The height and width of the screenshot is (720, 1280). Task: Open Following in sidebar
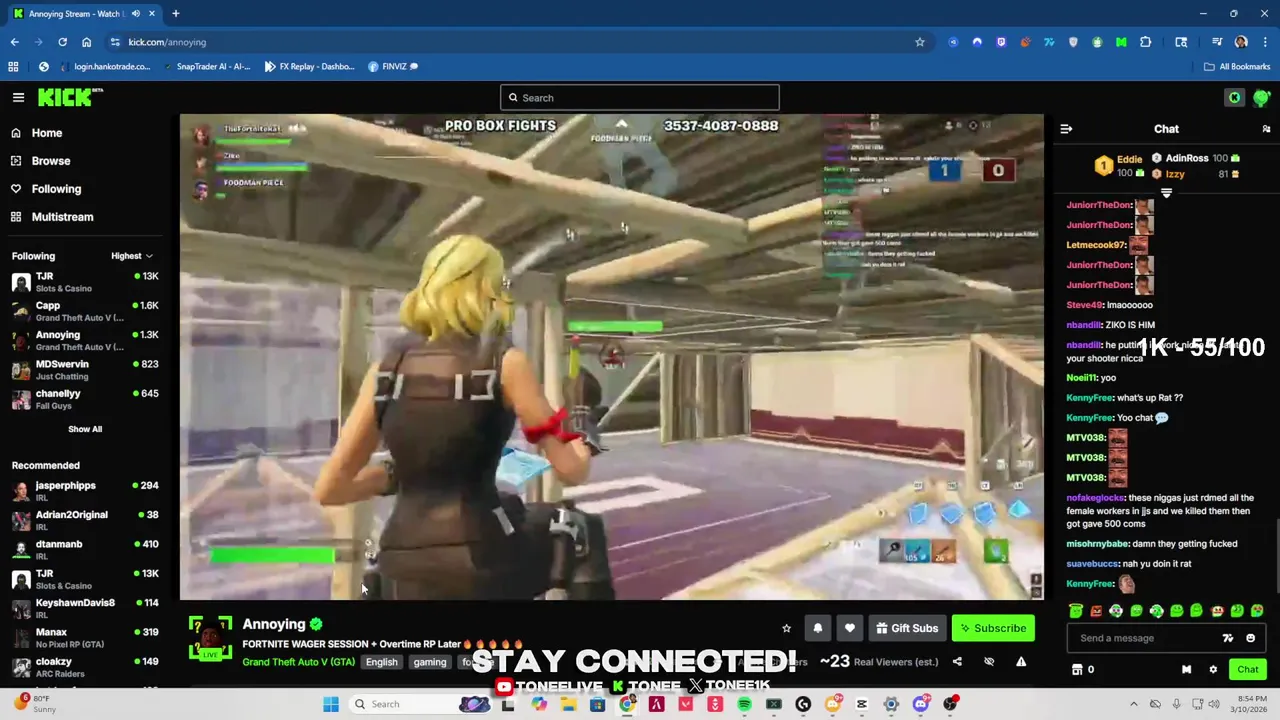[x=46, y=189]
